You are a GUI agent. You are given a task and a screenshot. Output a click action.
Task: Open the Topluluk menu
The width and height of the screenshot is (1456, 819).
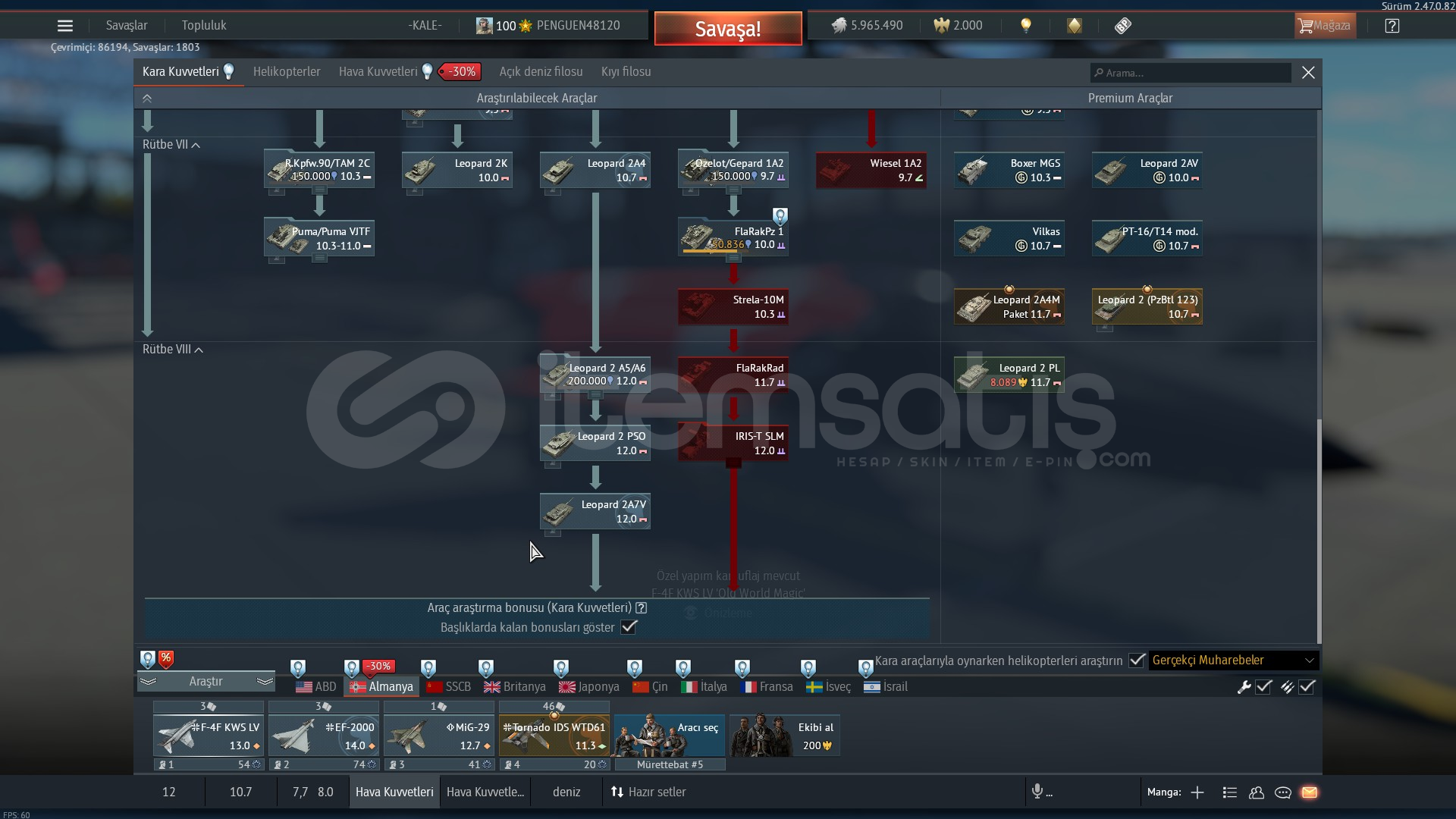(204, 26)
